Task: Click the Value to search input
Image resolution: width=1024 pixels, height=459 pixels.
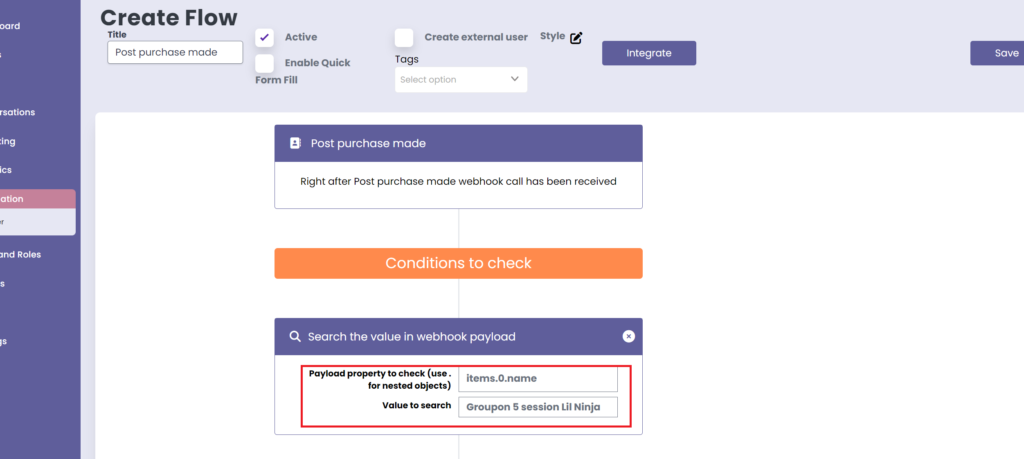Action: click(538, 407)
